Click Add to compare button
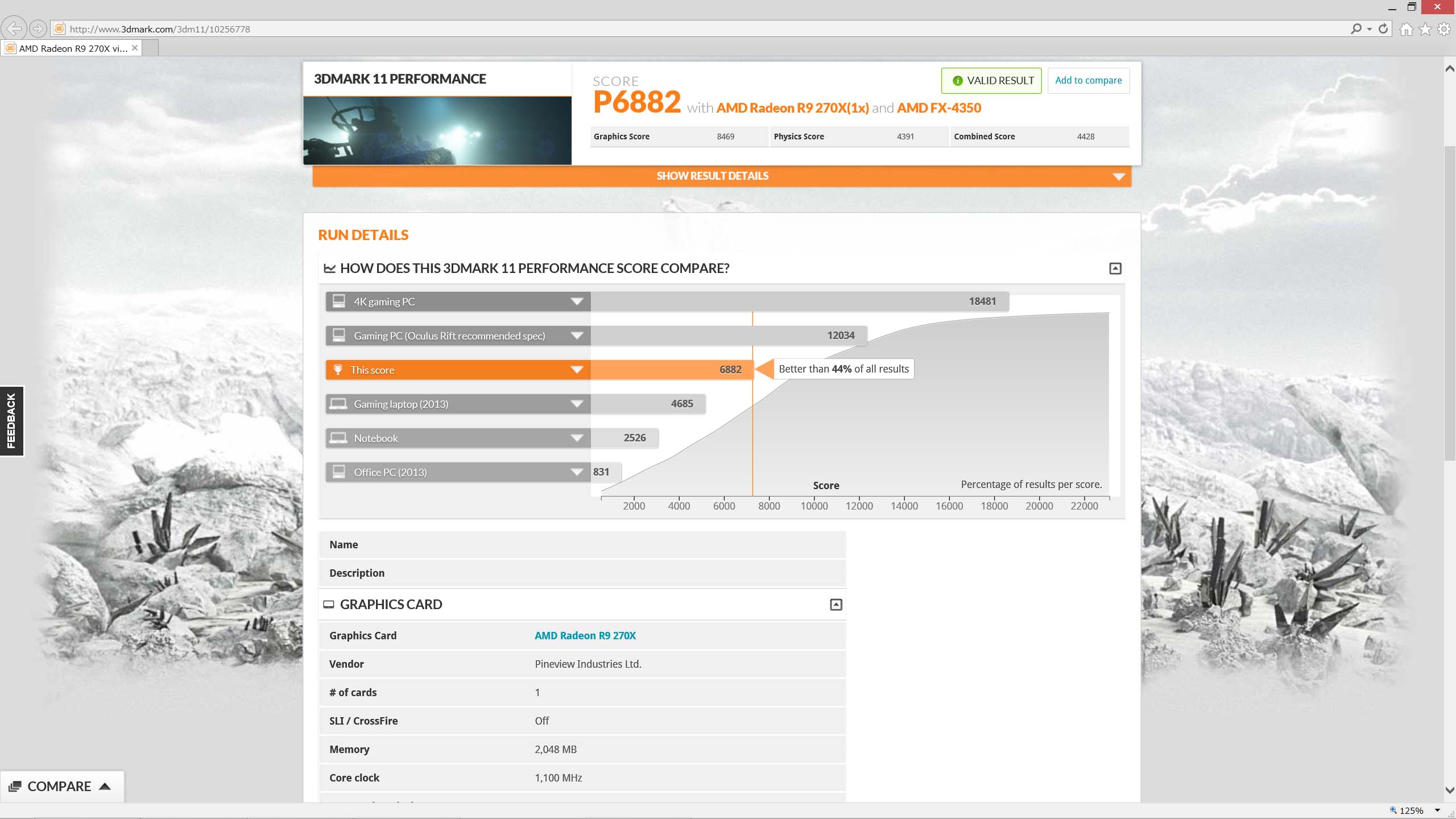 (x=1088, y=81)
